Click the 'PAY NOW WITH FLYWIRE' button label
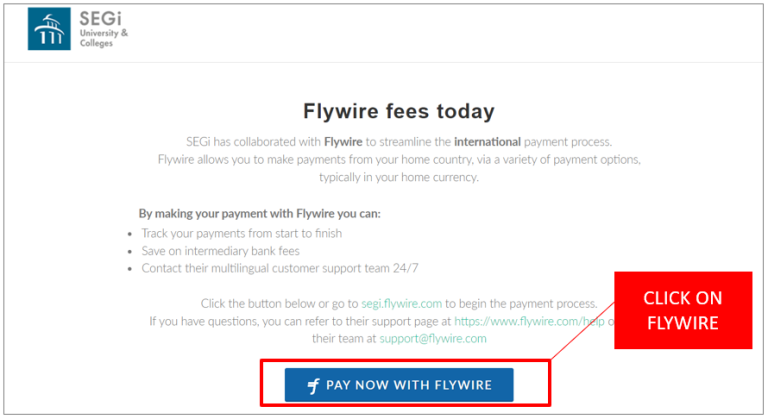Screen dimensions: 768x419 coord(409,385)
